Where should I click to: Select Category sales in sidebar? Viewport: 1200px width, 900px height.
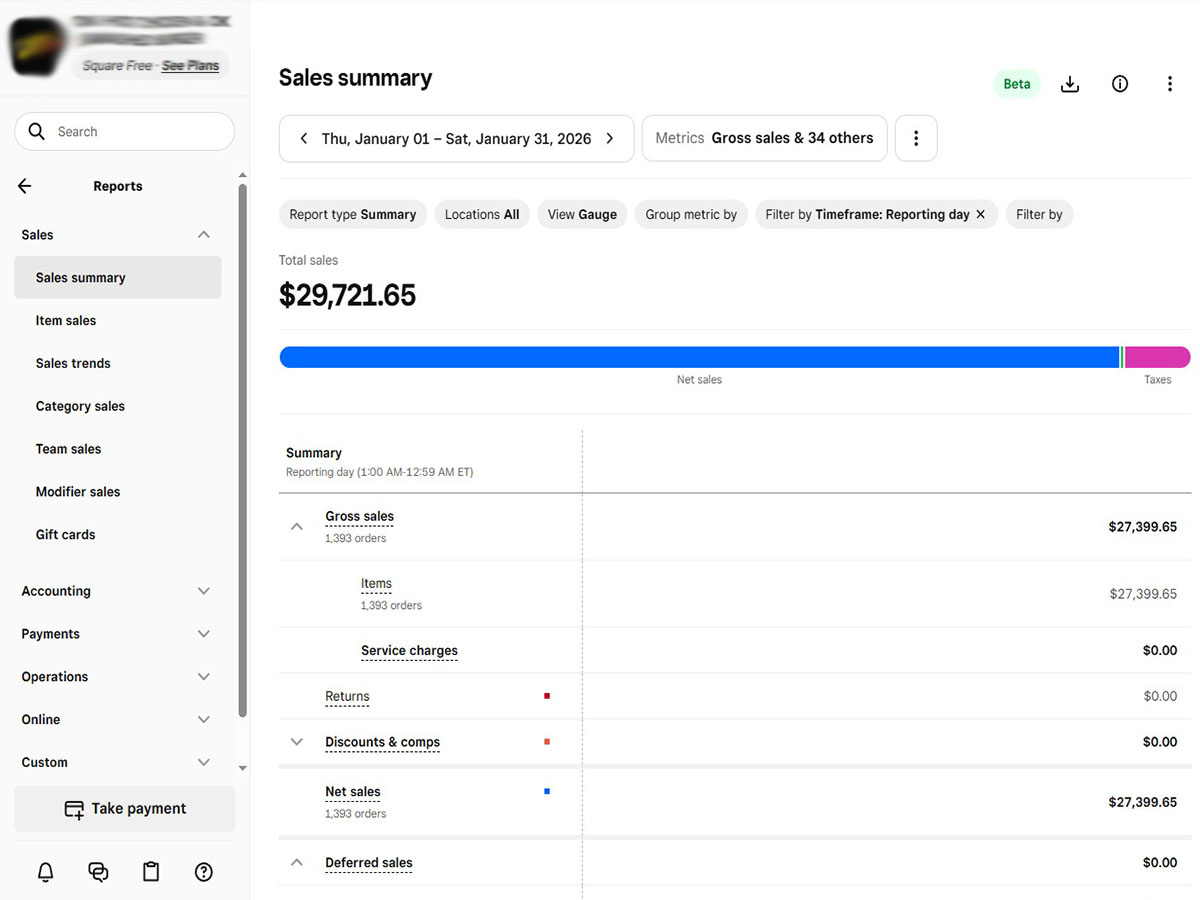80,406
